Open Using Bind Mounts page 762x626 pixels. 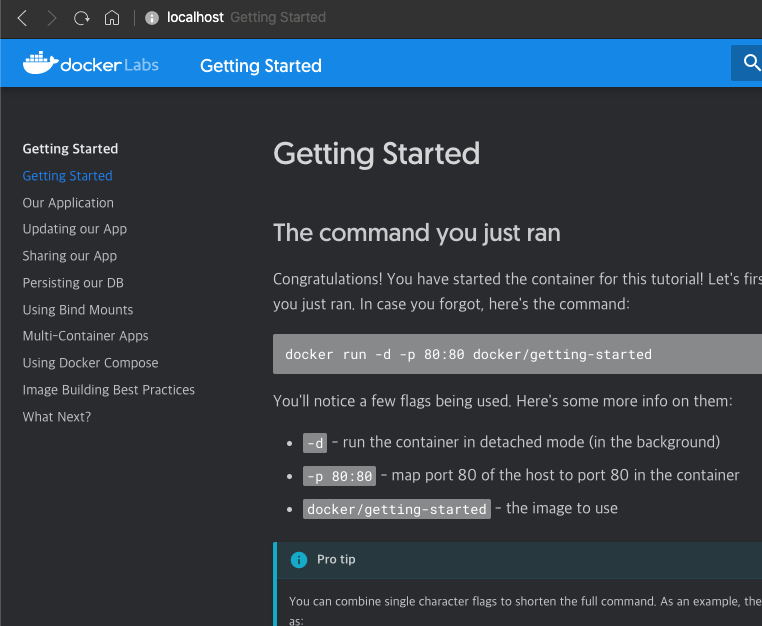click(78, 310)
